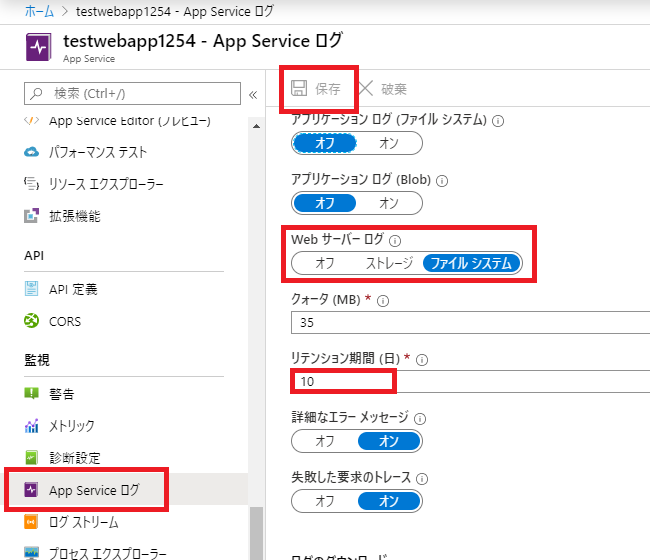The image size is (650, 560).
Task: Focus the 検索 (Ctrl+/) search box
Action: (132, 93)
